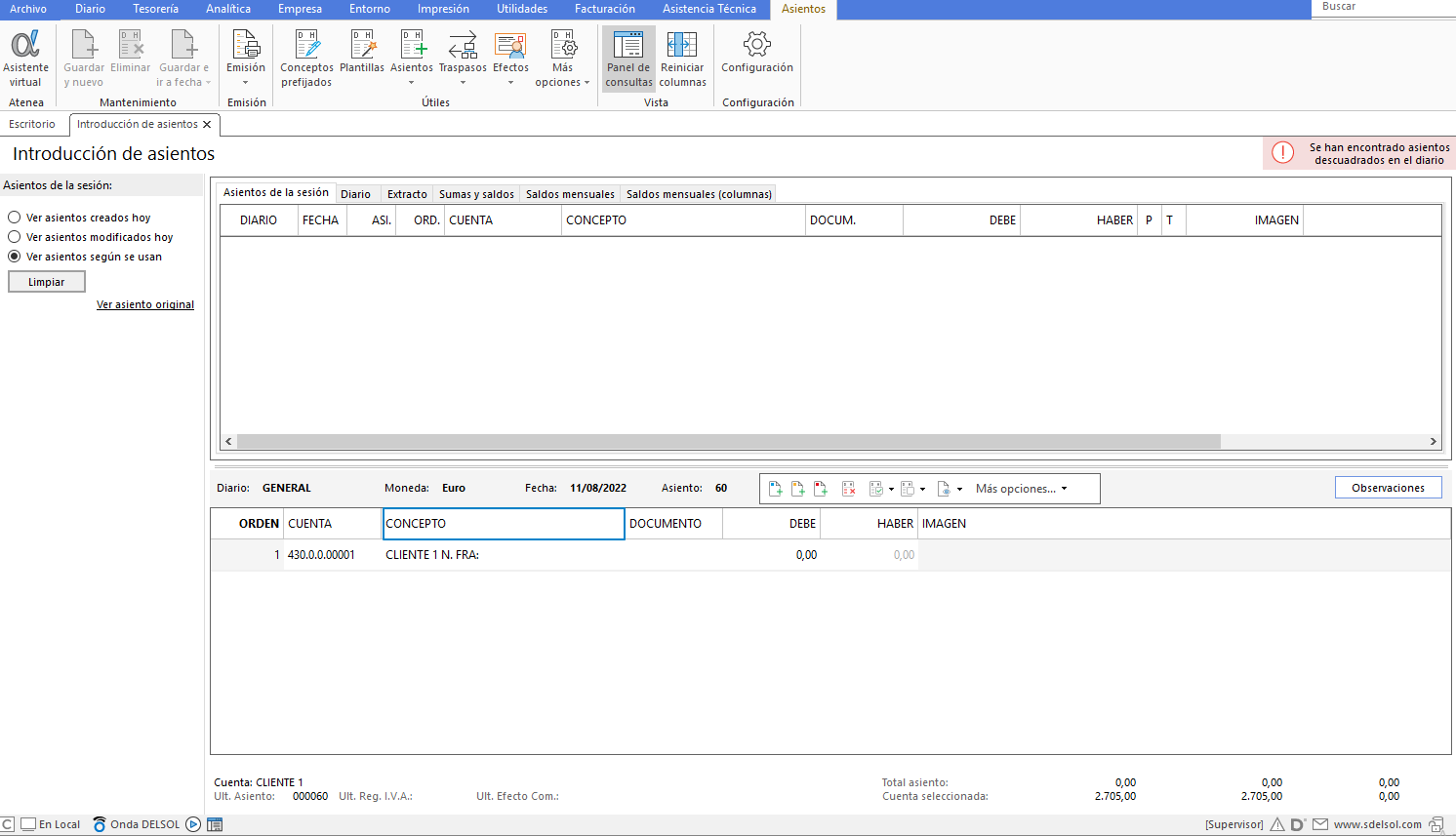Screen dimensions: 1456x836
Task: Click concept cell CLIENTE 1 N. FRA:
Action: 504,555
